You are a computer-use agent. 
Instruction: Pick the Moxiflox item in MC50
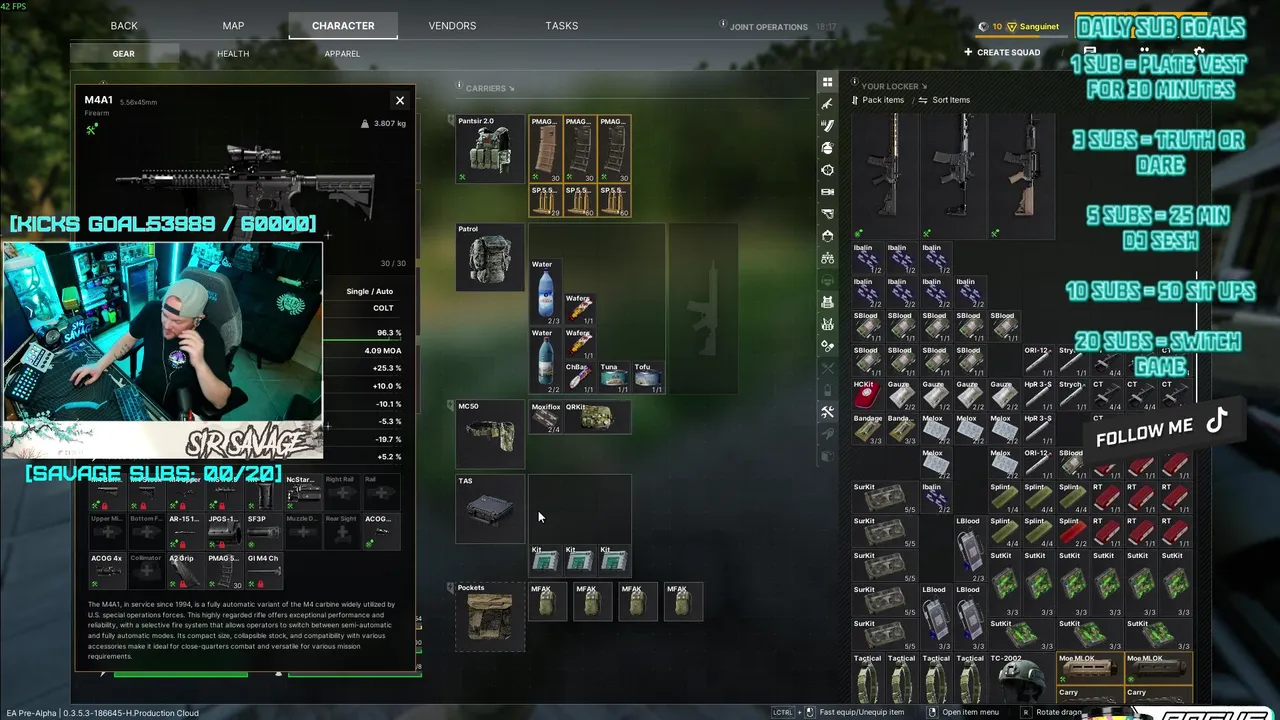click(546, 418)
